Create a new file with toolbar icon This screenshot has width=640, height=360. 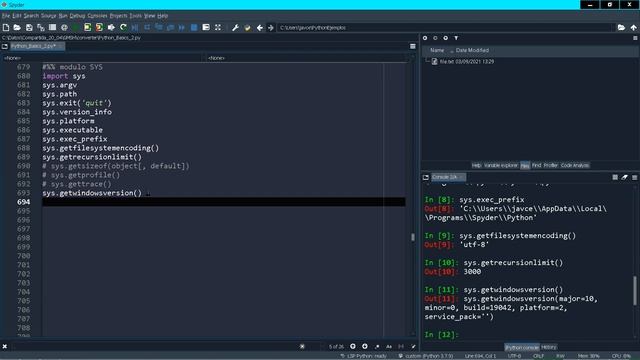click(x=6, y=27)
